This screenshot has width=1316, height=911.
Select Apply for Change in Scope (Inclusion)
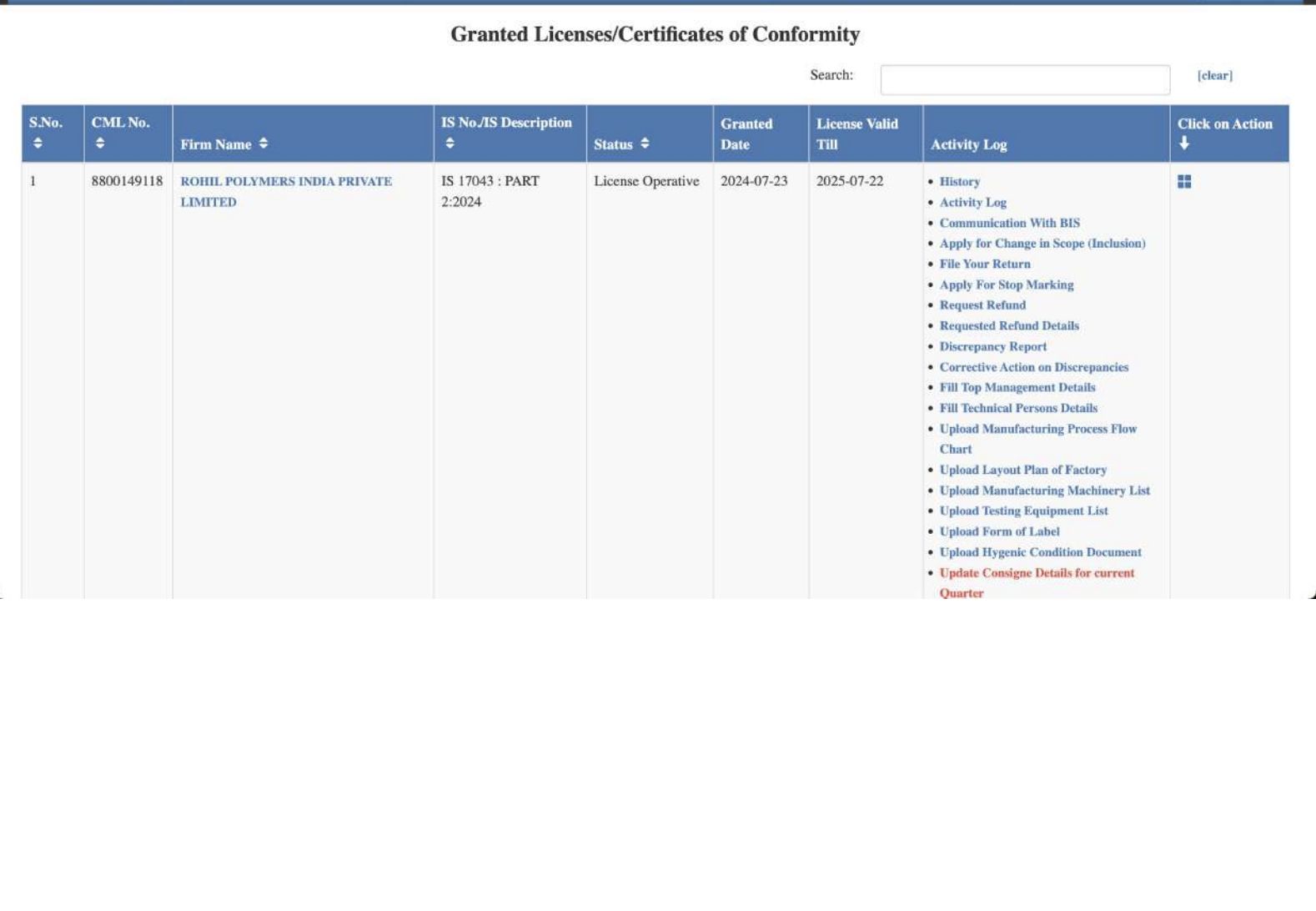1042,244
